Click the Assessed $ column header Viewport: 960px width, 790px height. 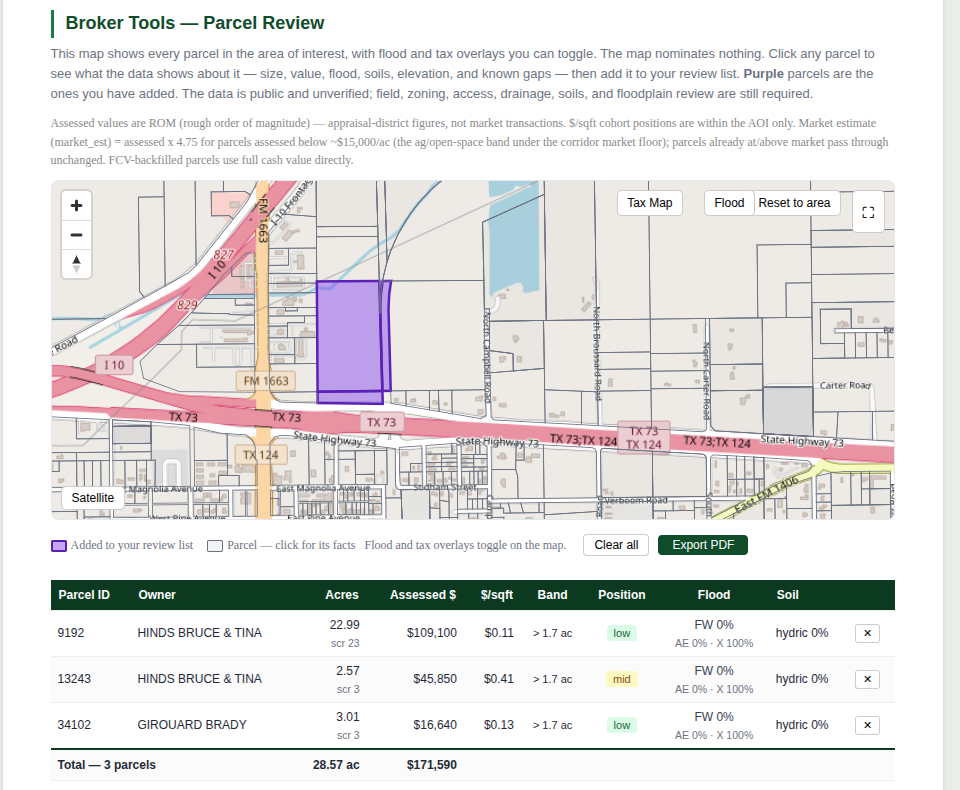(423, 595)
